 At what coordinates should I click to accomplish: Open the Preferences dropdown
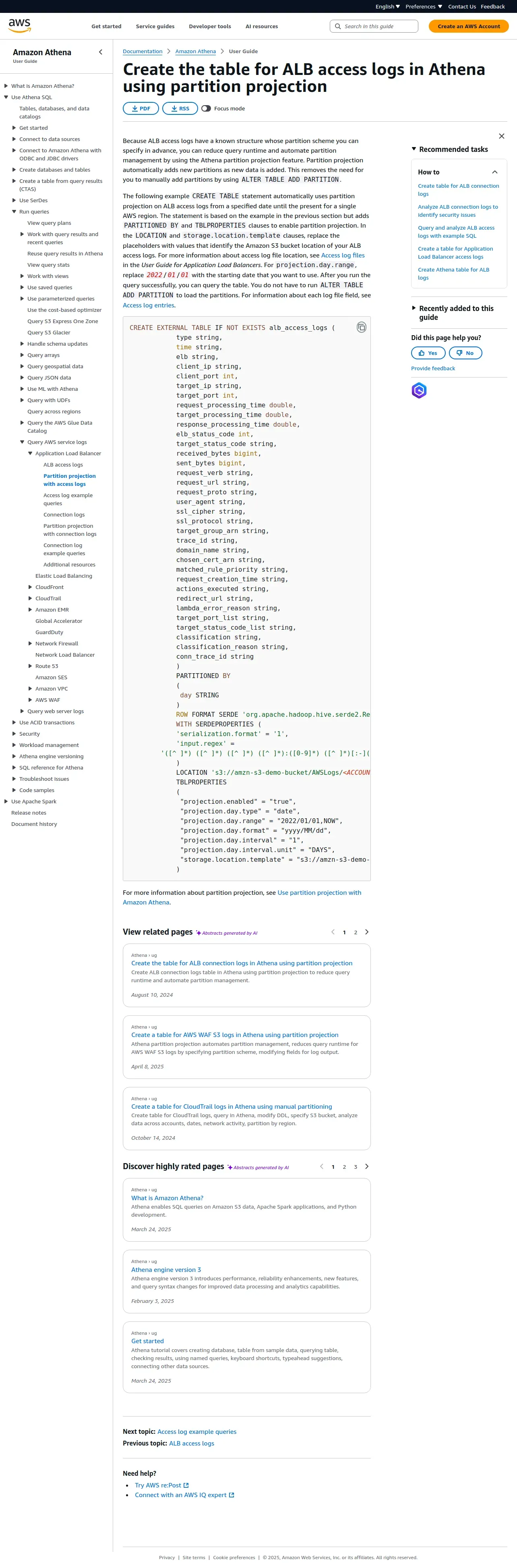click(x=424, y=7)
